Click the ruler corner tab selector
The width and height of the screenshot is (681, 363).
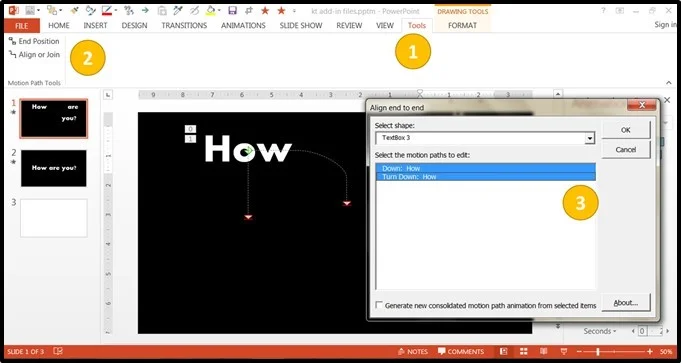(108, 94)
